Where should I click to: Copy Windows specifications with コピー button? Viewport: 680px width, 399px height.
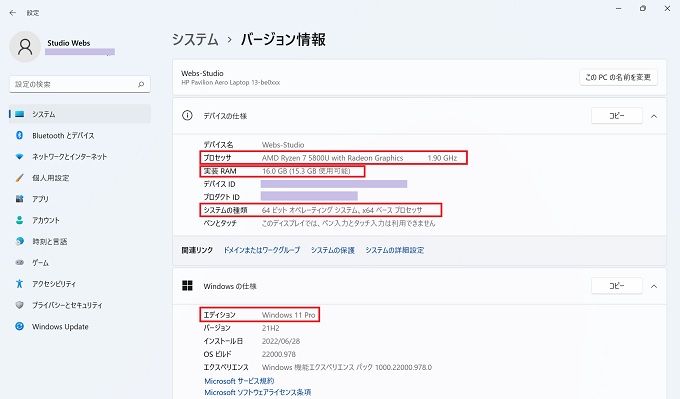coord(617,286)
